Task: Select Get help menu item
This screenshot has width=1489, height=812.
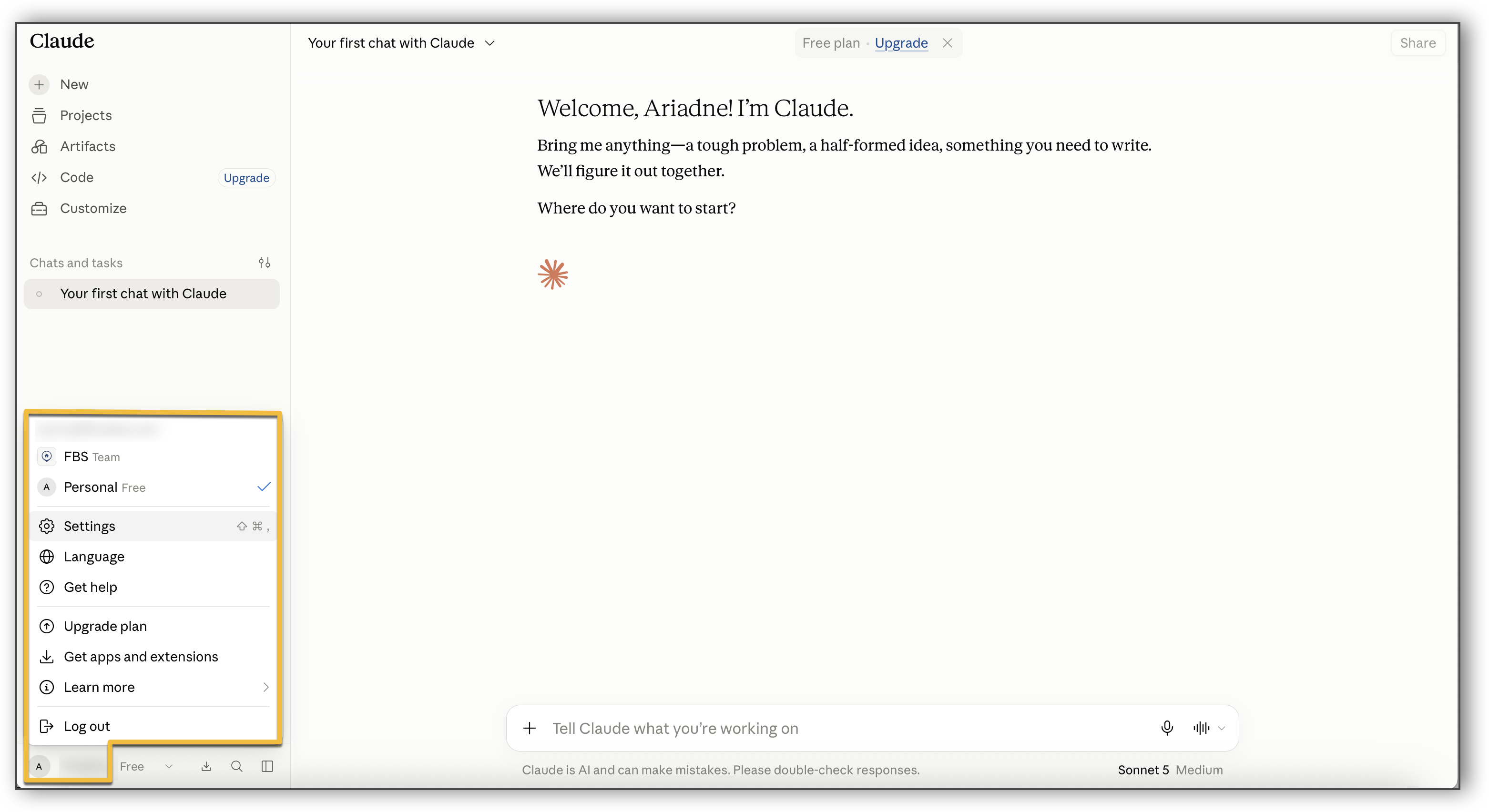Action: [x=153, y=587]
